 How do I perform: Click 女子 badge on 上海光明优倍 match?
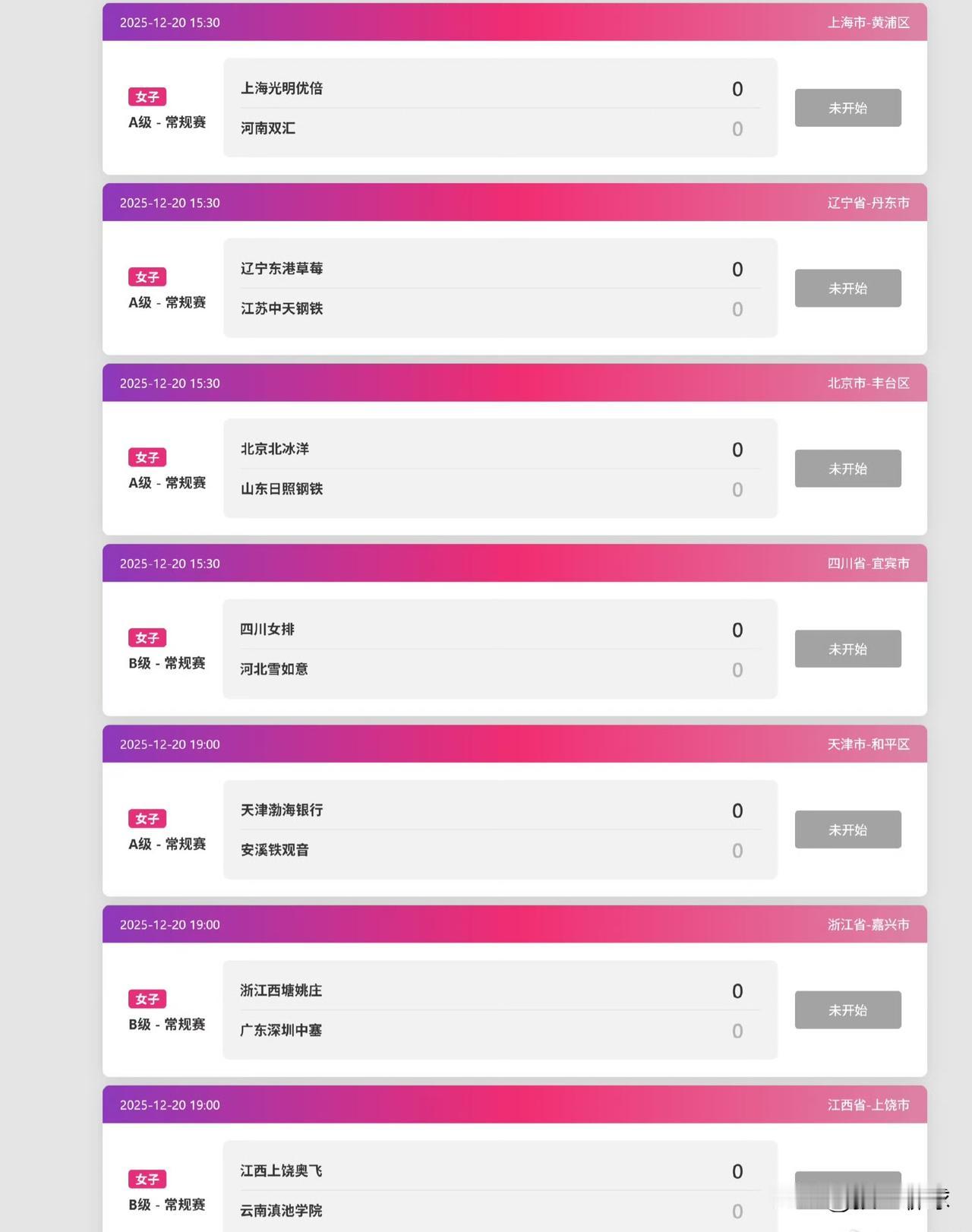[147, 96]
